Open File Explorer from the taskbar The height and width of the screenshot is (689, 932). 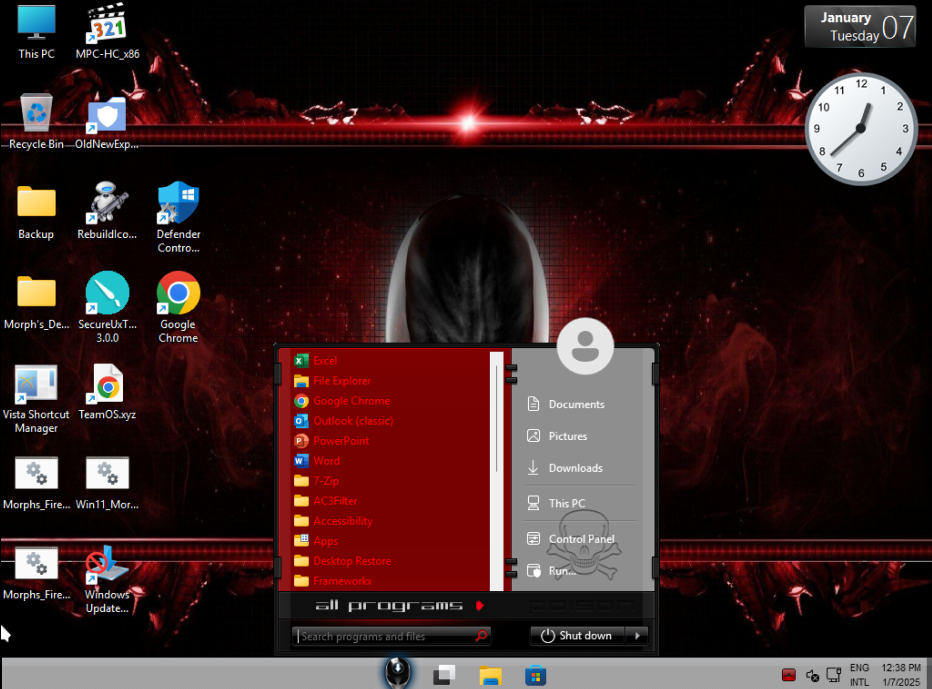[x=490, y=675]
